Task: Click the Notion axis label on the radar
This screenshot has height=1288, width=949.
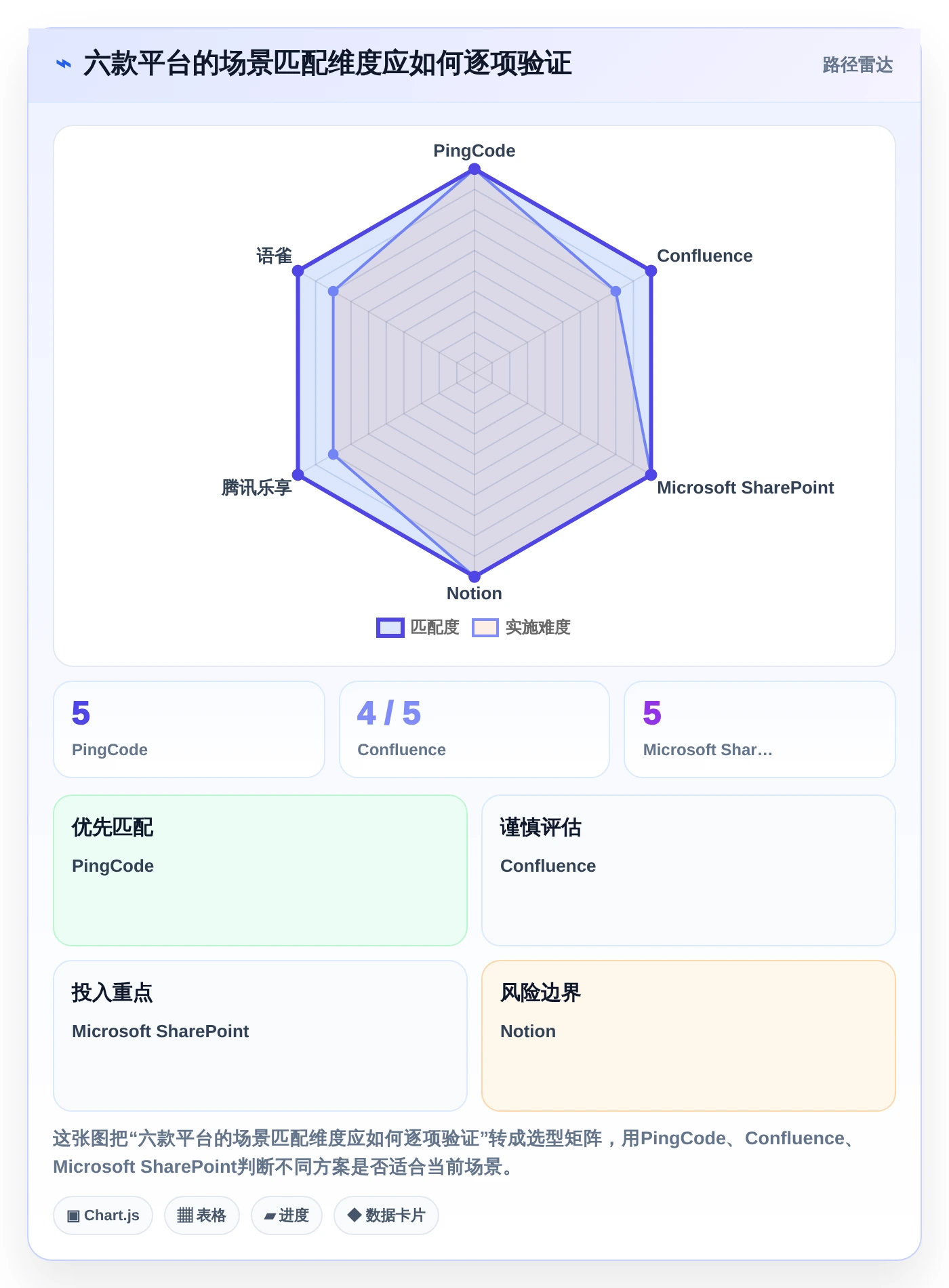Action: pyautogui.click(x=474, y=593)
